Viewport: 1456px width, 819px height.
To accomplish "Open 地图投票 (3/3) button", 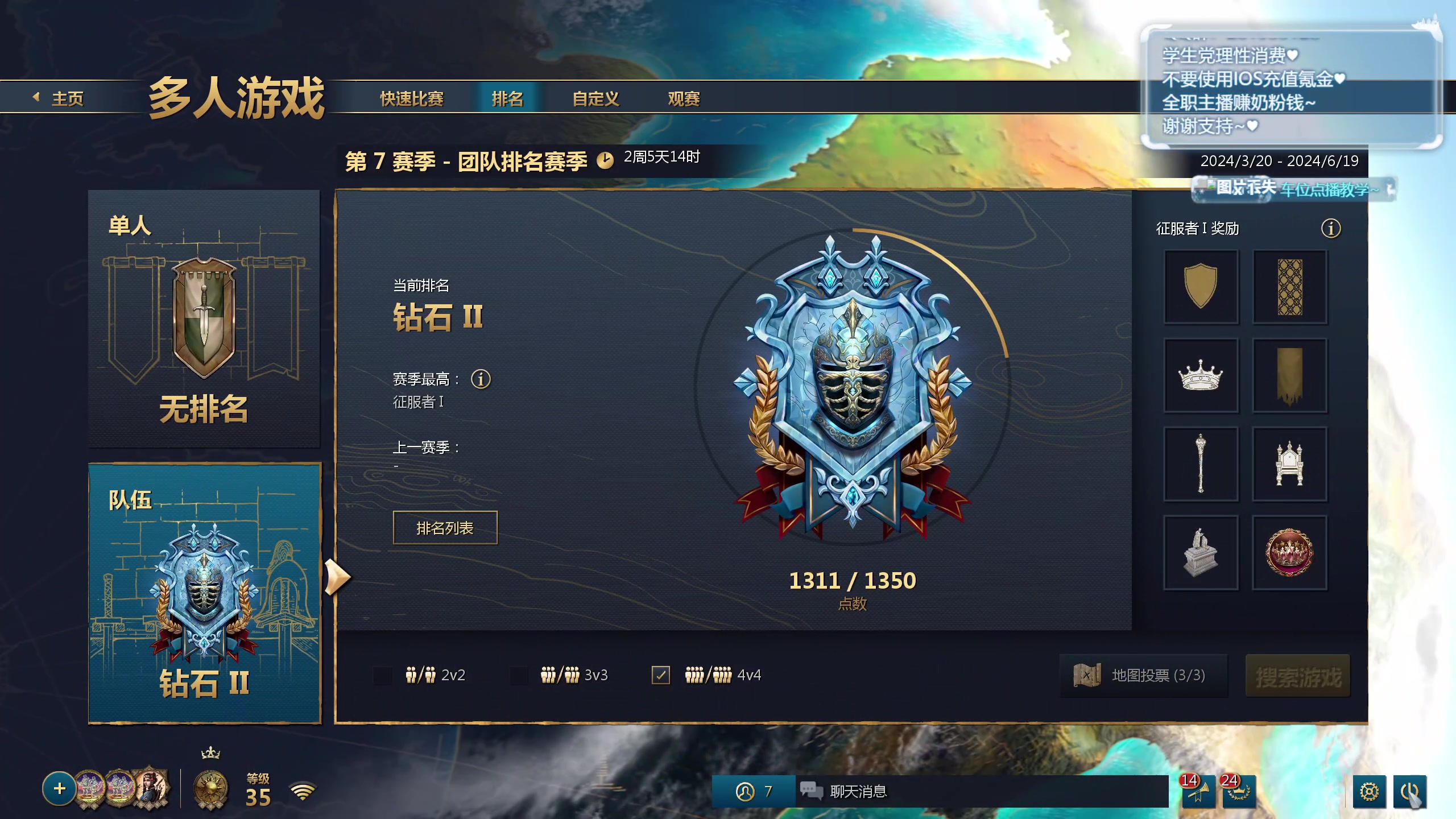I will pos(1144,675).
